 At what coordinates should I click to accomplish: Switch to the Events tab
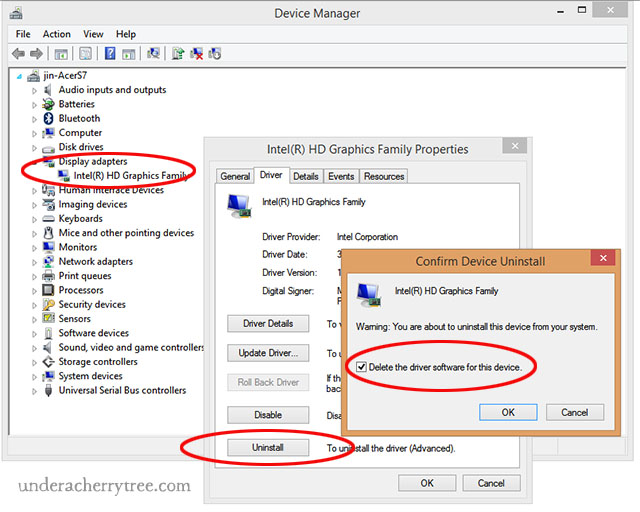(x=341, y=176)
